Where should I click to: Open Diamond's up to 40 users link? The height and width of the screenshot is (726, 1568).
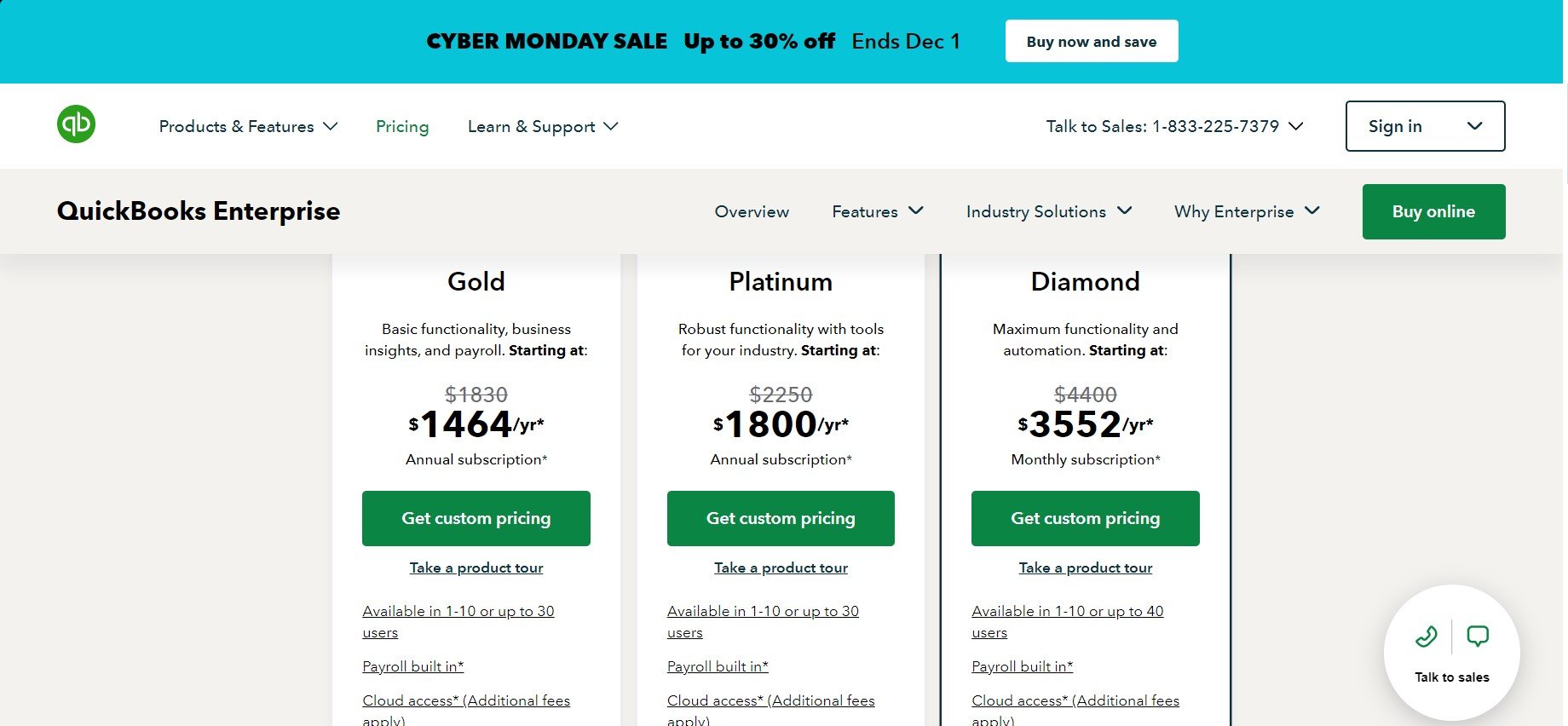click(x=1067, y=621)
